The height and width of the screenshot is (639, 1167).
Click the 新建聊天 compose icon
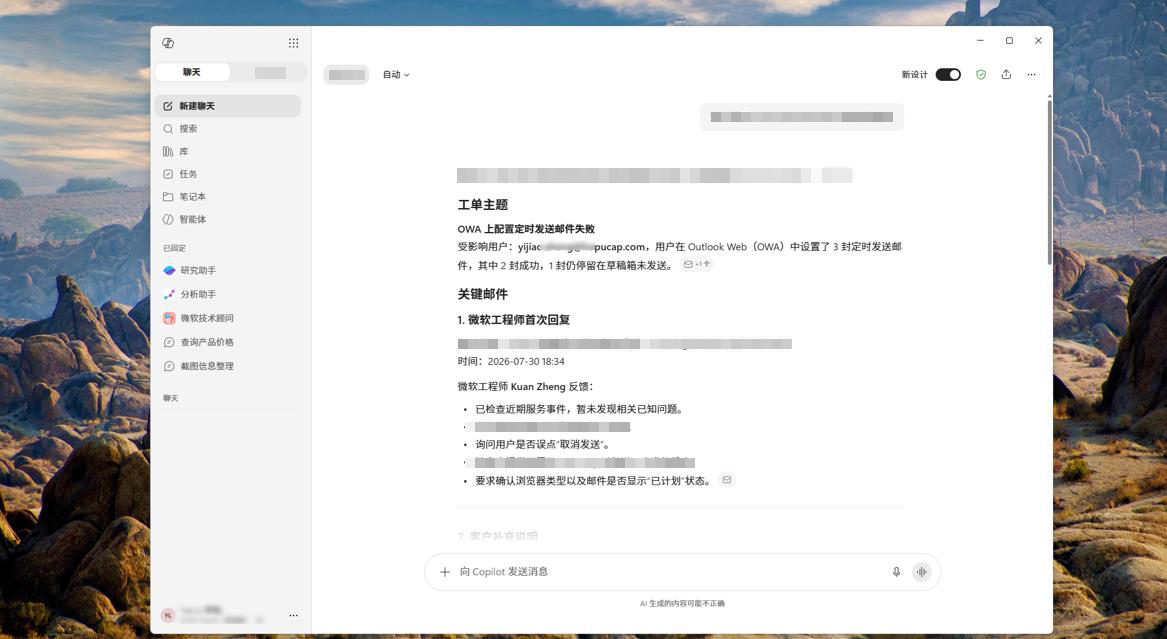(x=168, y=106)
